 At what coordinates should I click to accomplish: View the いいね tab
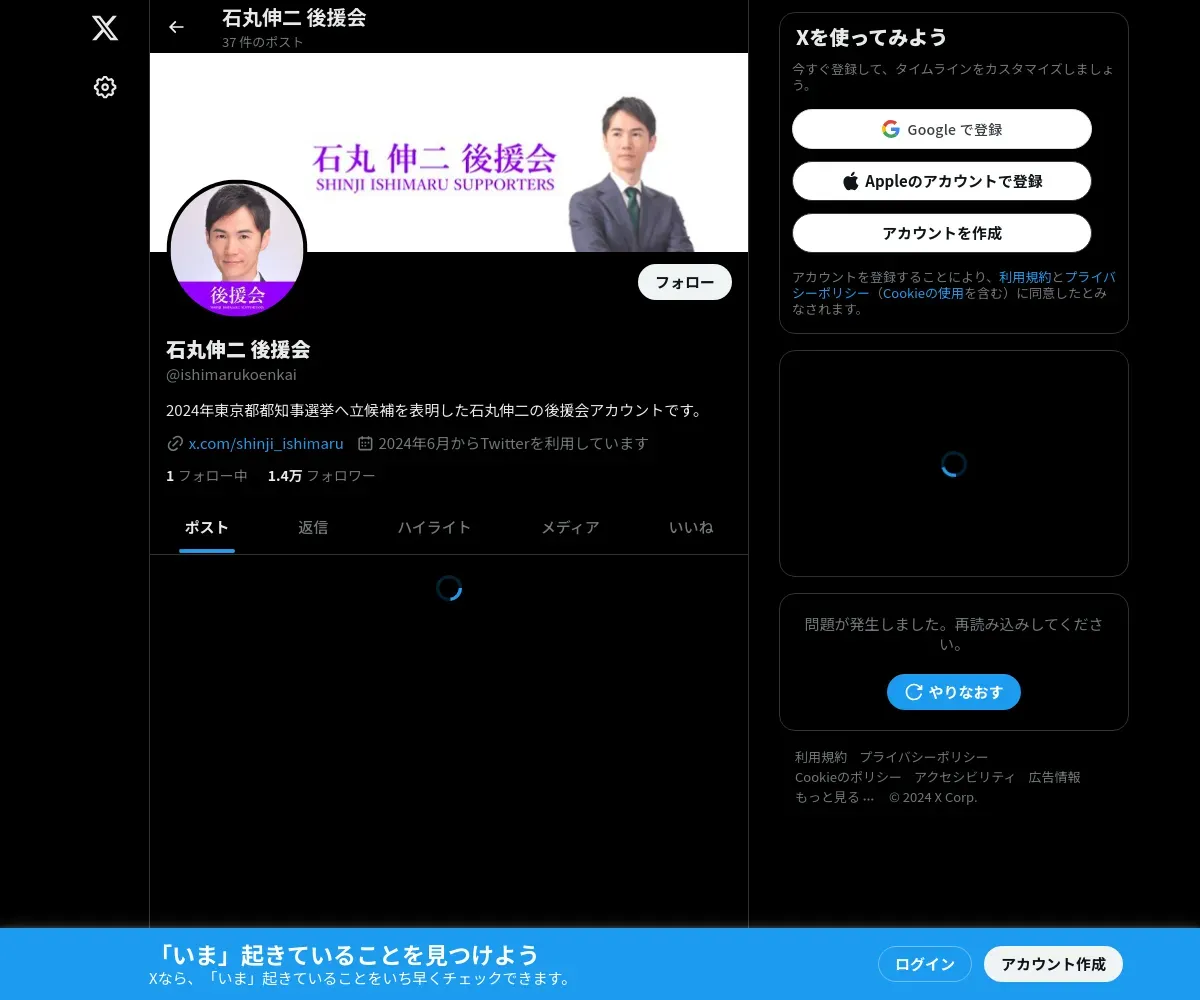tap(691, 528)
